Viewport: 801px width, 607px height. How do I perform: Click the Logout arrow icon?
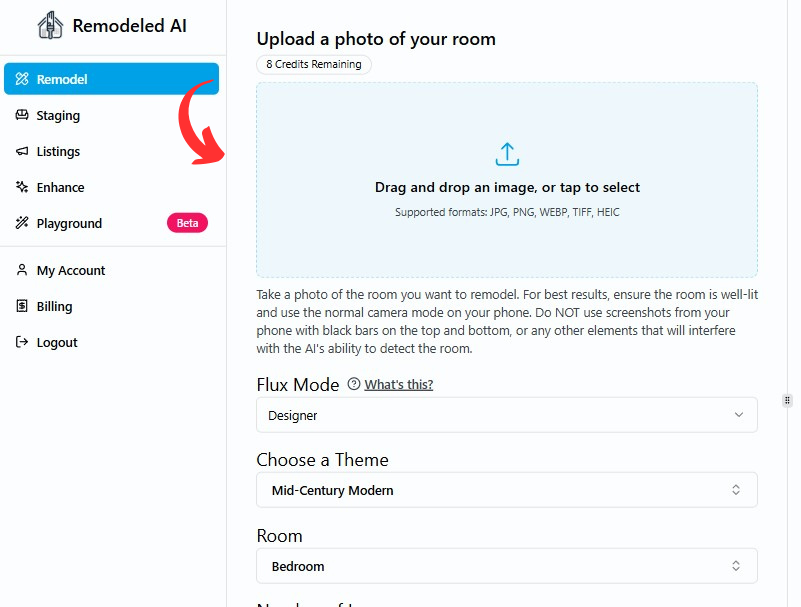click(x=22, y=342)
